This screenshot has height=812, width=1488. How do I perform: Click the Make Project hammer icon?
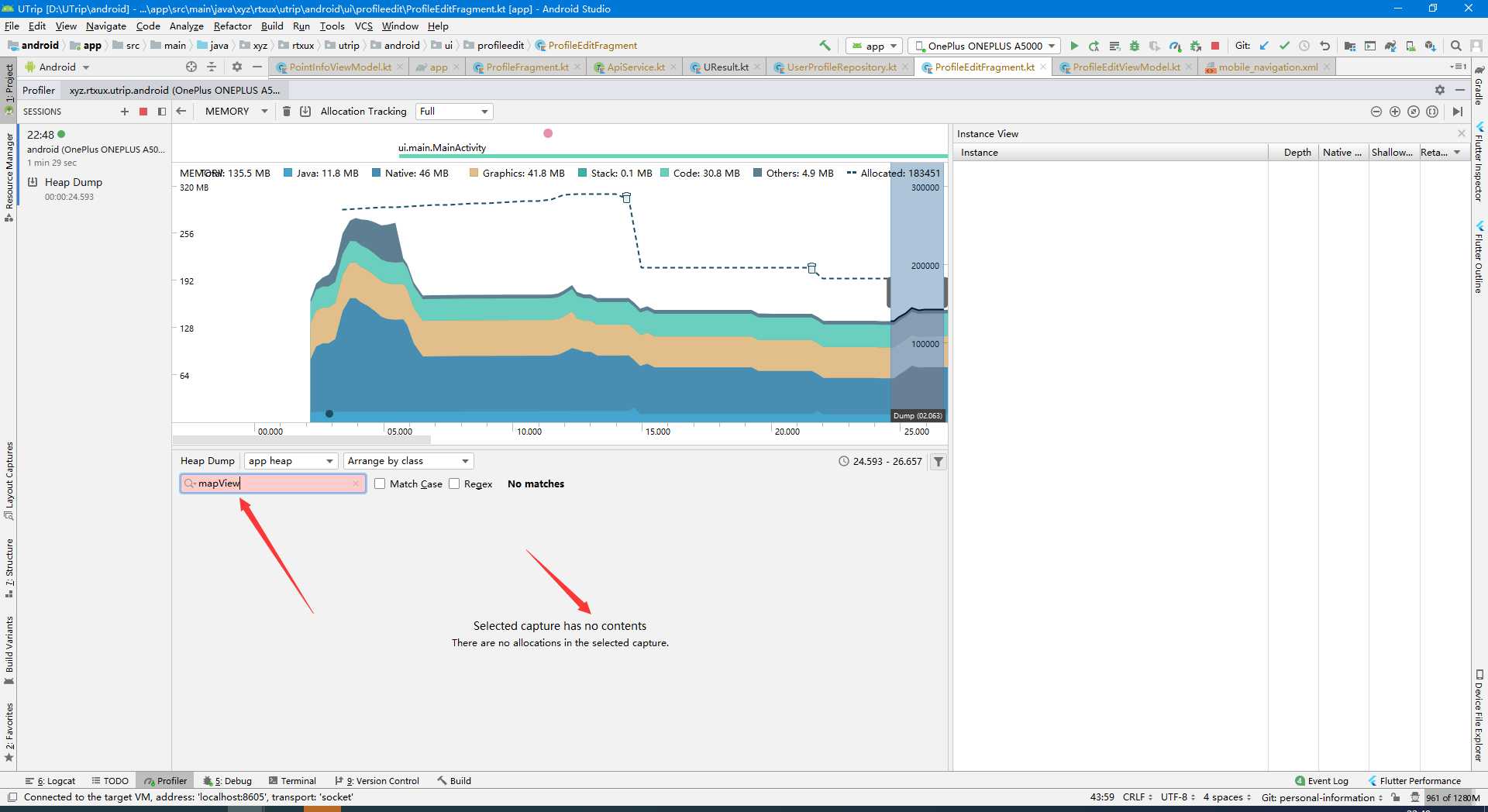click(x=825, y=46)
